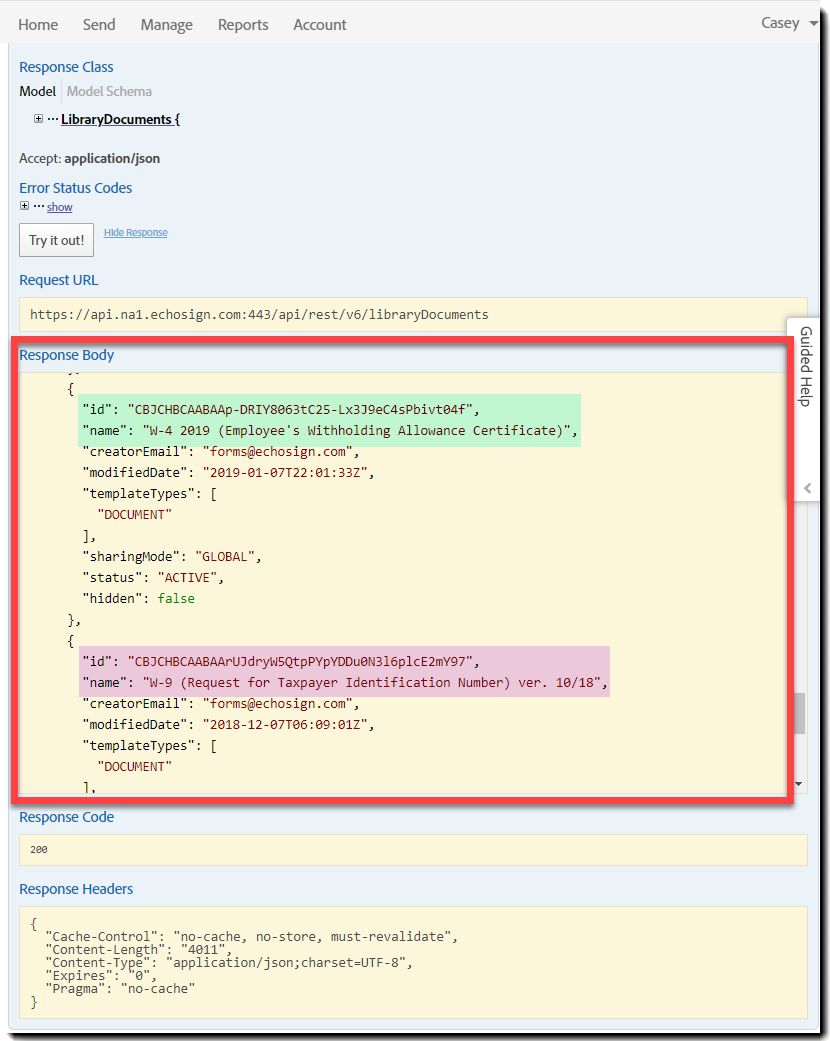Click the Response Code 200 value
830x1041 pixels.
pyautogui.click(x=39, y=849)
